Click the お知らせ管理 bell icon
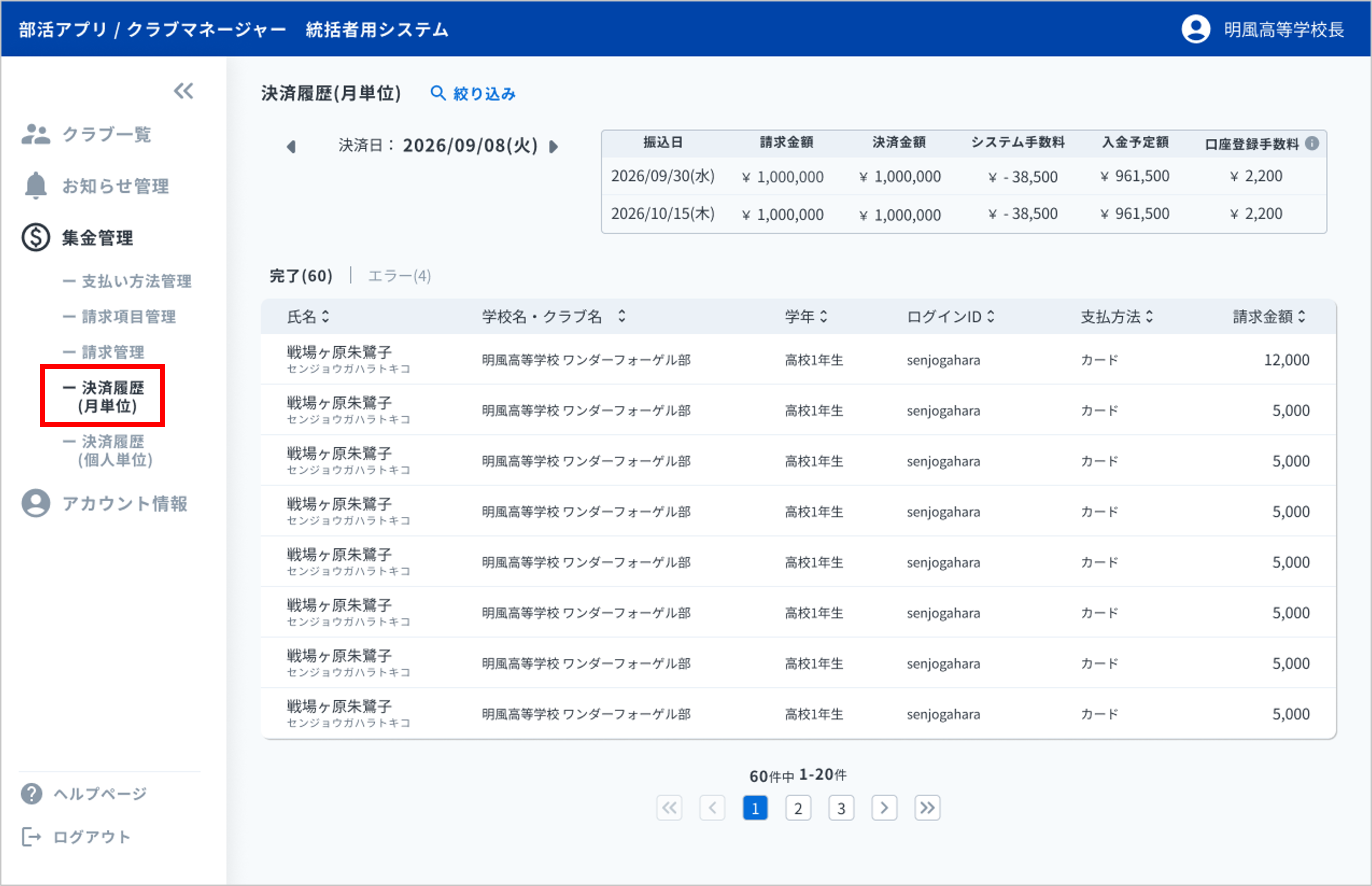The width and height of the screenshot is (1372, 886). tap(36, 185)
